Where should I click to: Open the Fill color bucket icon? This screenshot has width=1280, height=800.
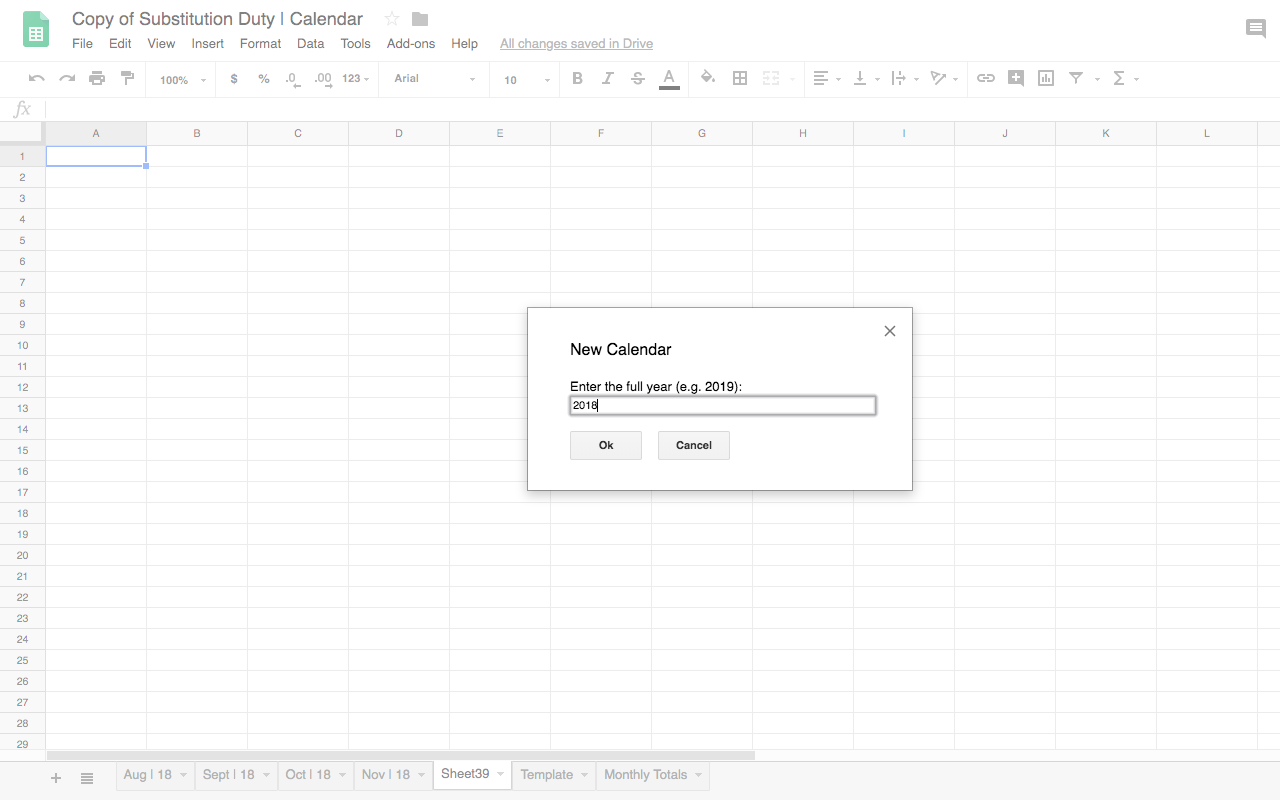(x=708, y=78)
